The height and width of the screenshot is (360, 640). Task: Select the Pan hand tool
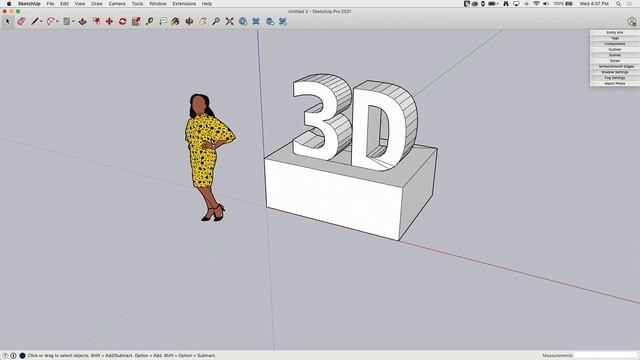point(203,21)
